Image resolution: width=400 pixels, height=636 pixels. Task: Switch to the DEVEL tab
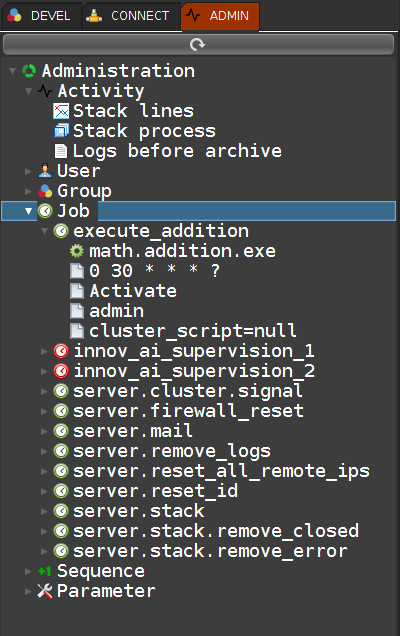coord(40,16)
